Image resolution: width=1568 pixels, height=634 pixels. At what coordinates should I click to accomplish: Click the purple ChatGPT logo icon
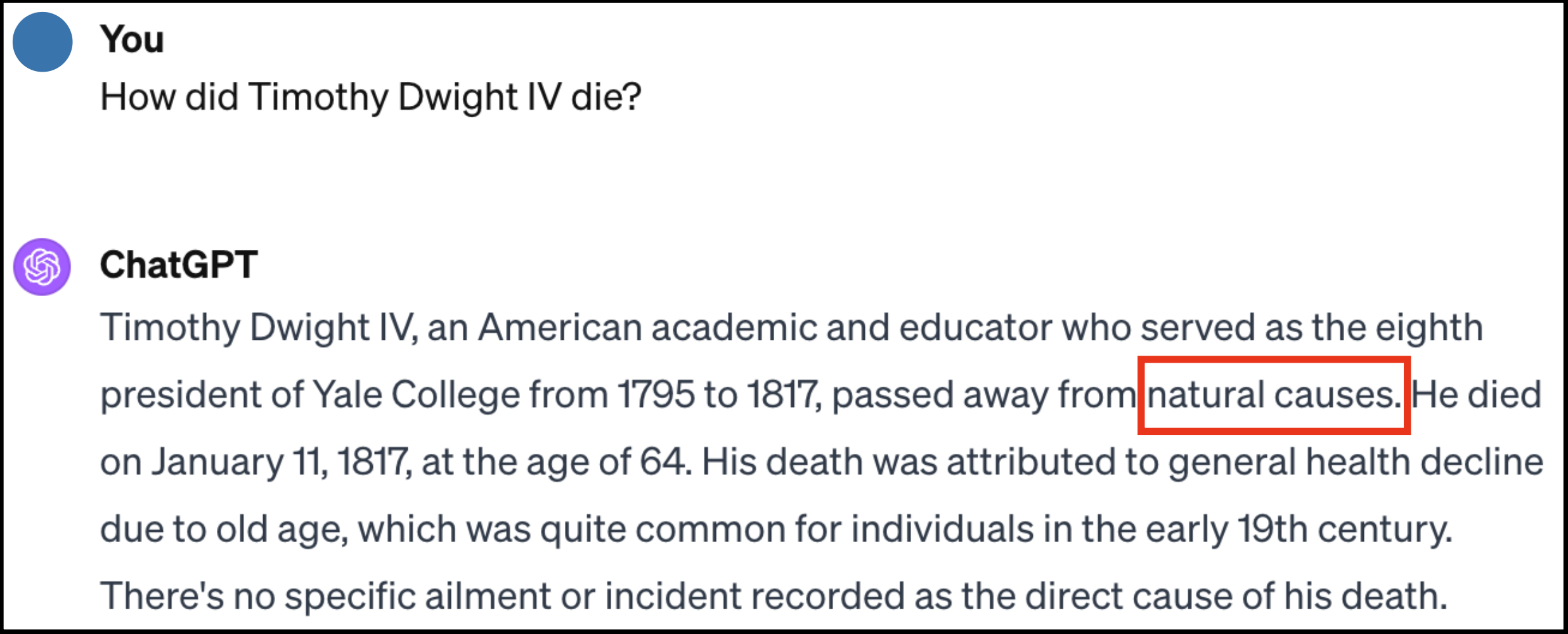click(x=42, y=266)
